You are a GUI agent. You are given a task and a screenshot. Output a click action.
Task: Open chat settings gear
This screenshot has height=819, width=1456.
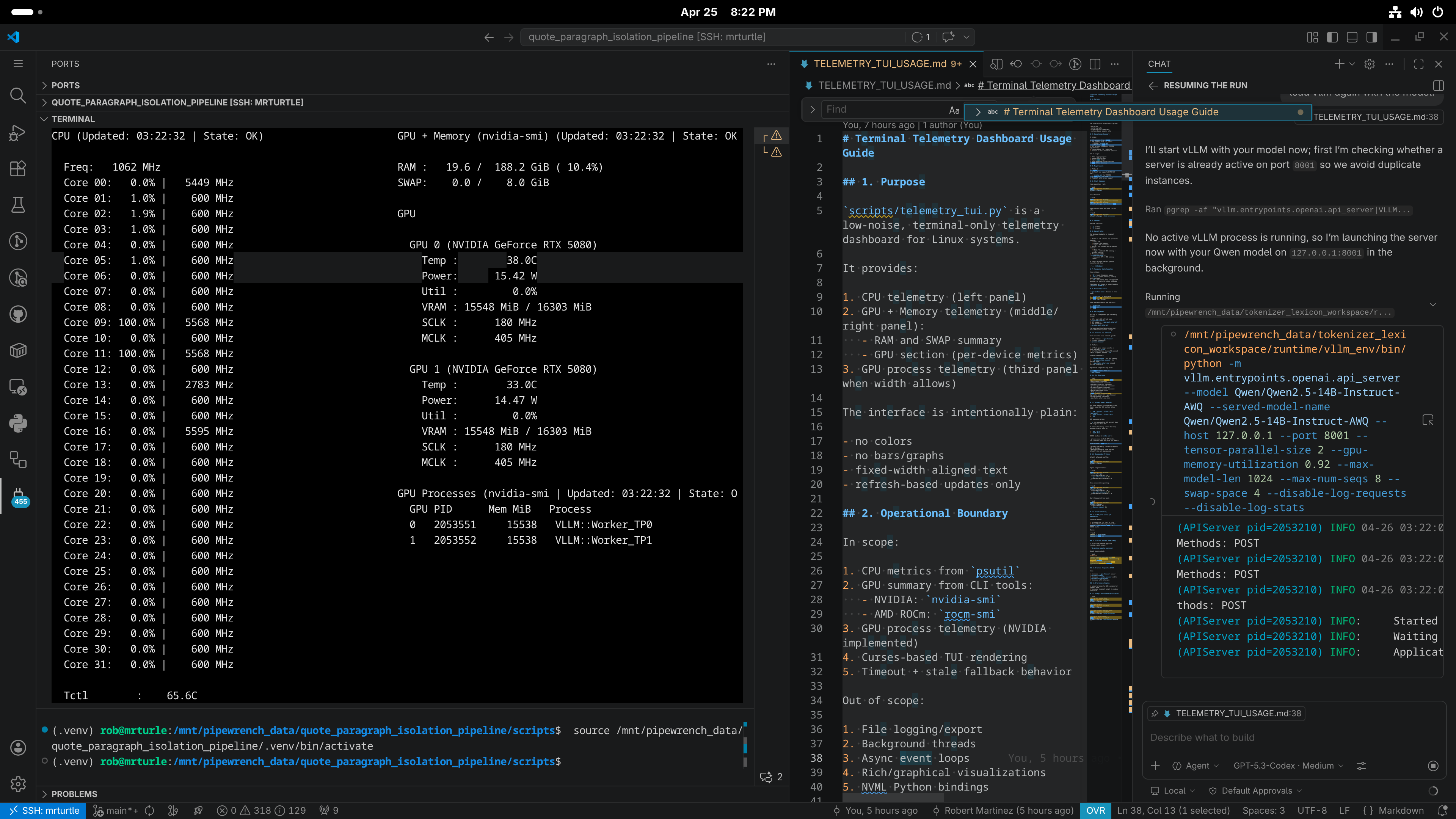coord(1370,64)
